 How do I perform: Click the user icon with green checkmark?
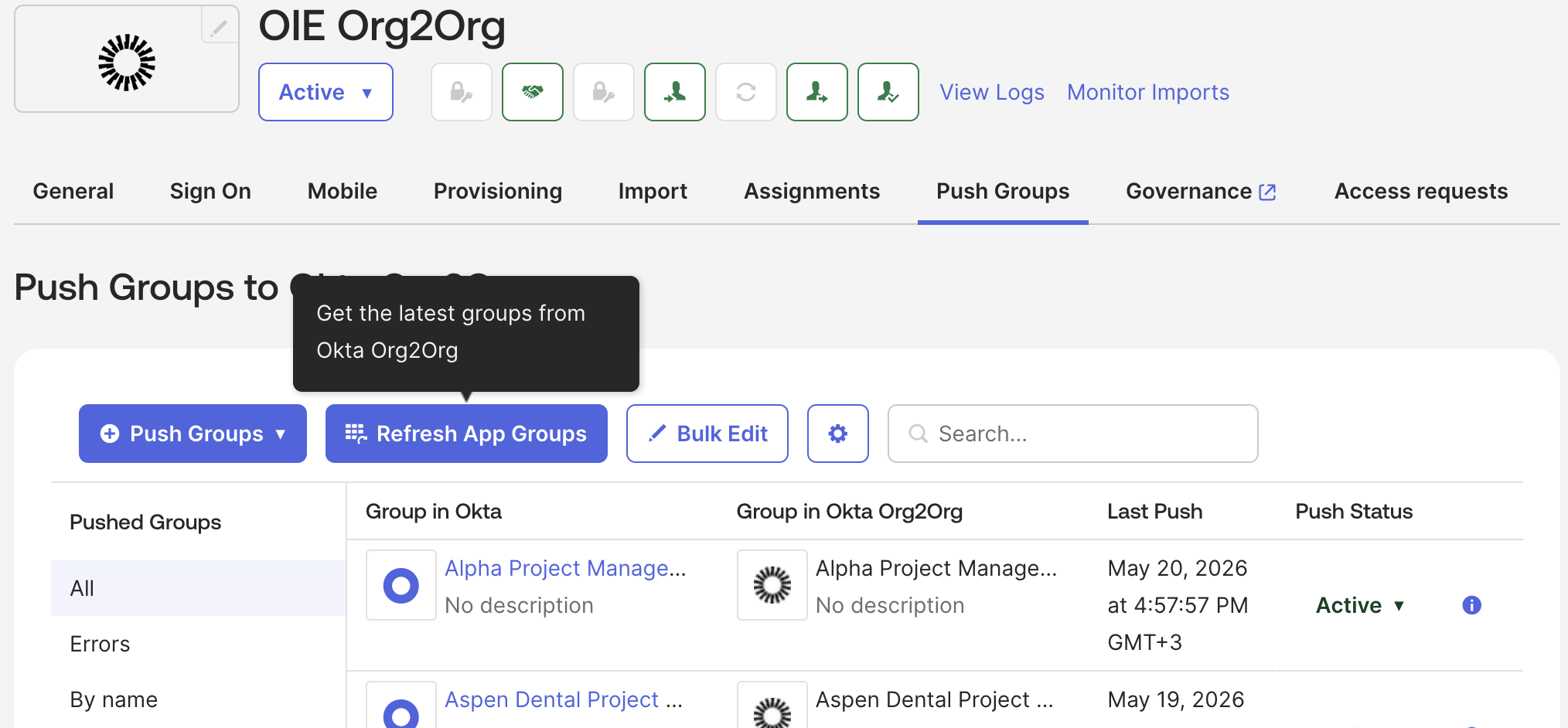[888, 92]
